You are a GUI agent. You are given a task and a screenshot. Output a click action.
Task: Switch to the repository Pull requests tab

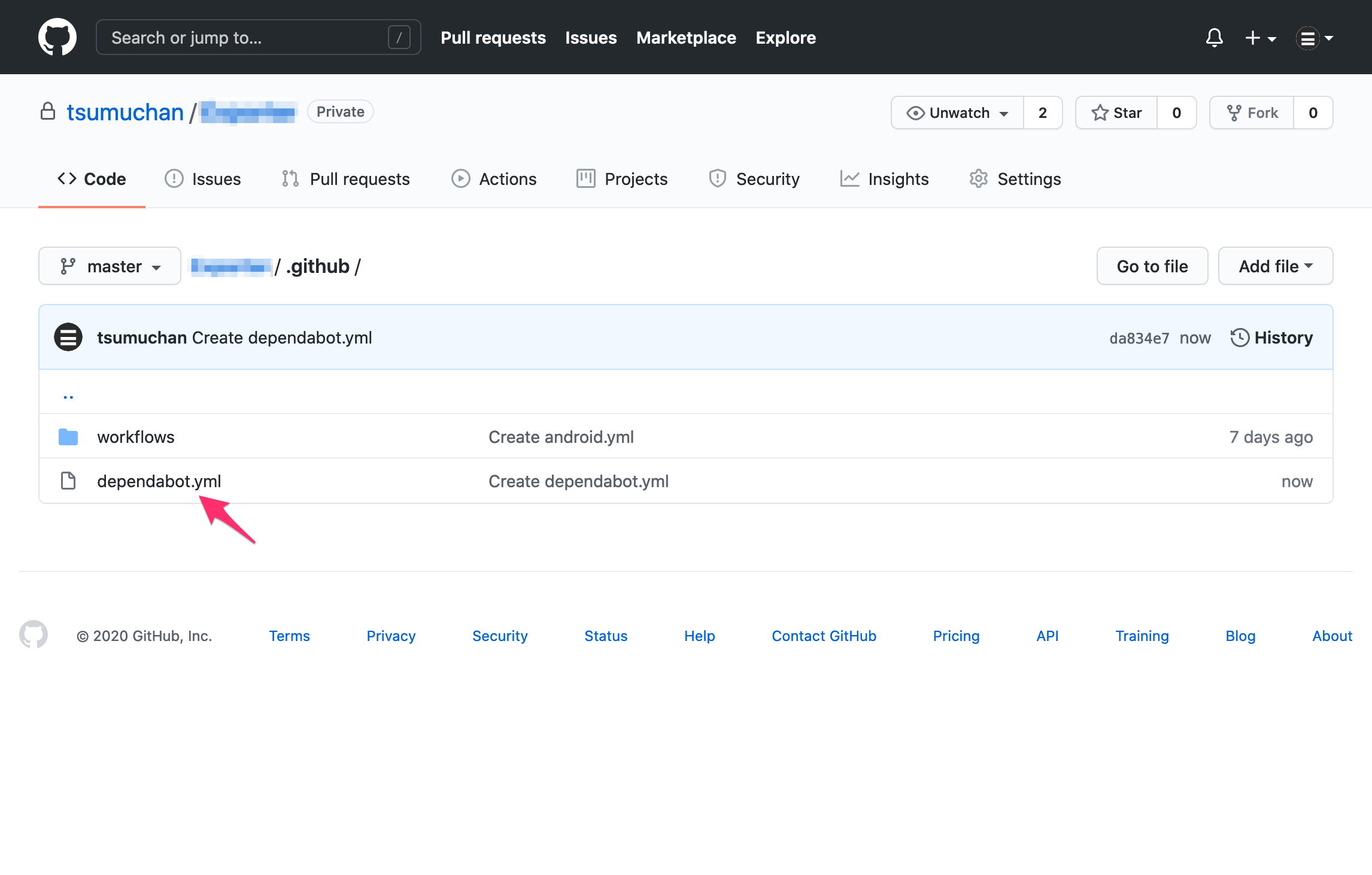point(345,178)
